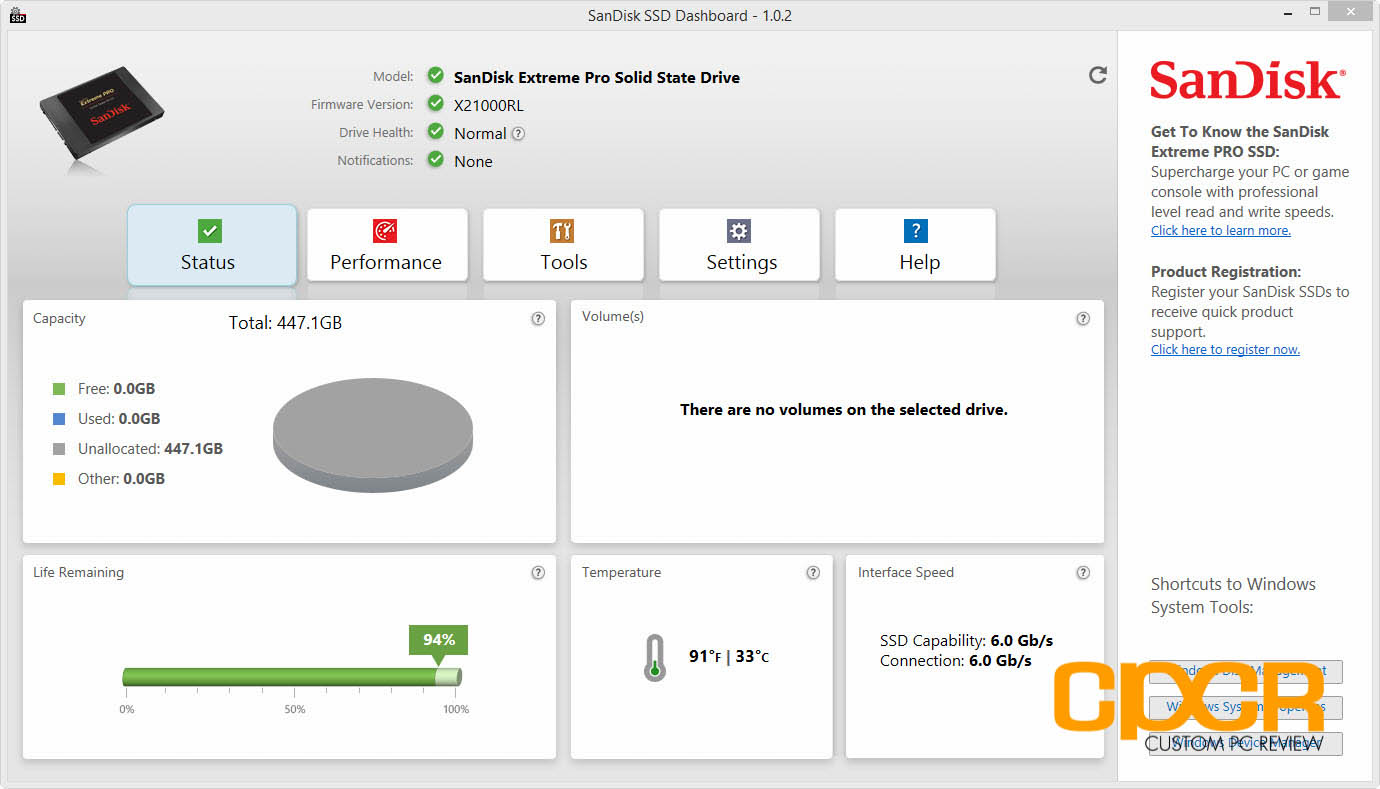Open the Help tab

[915, 245]
